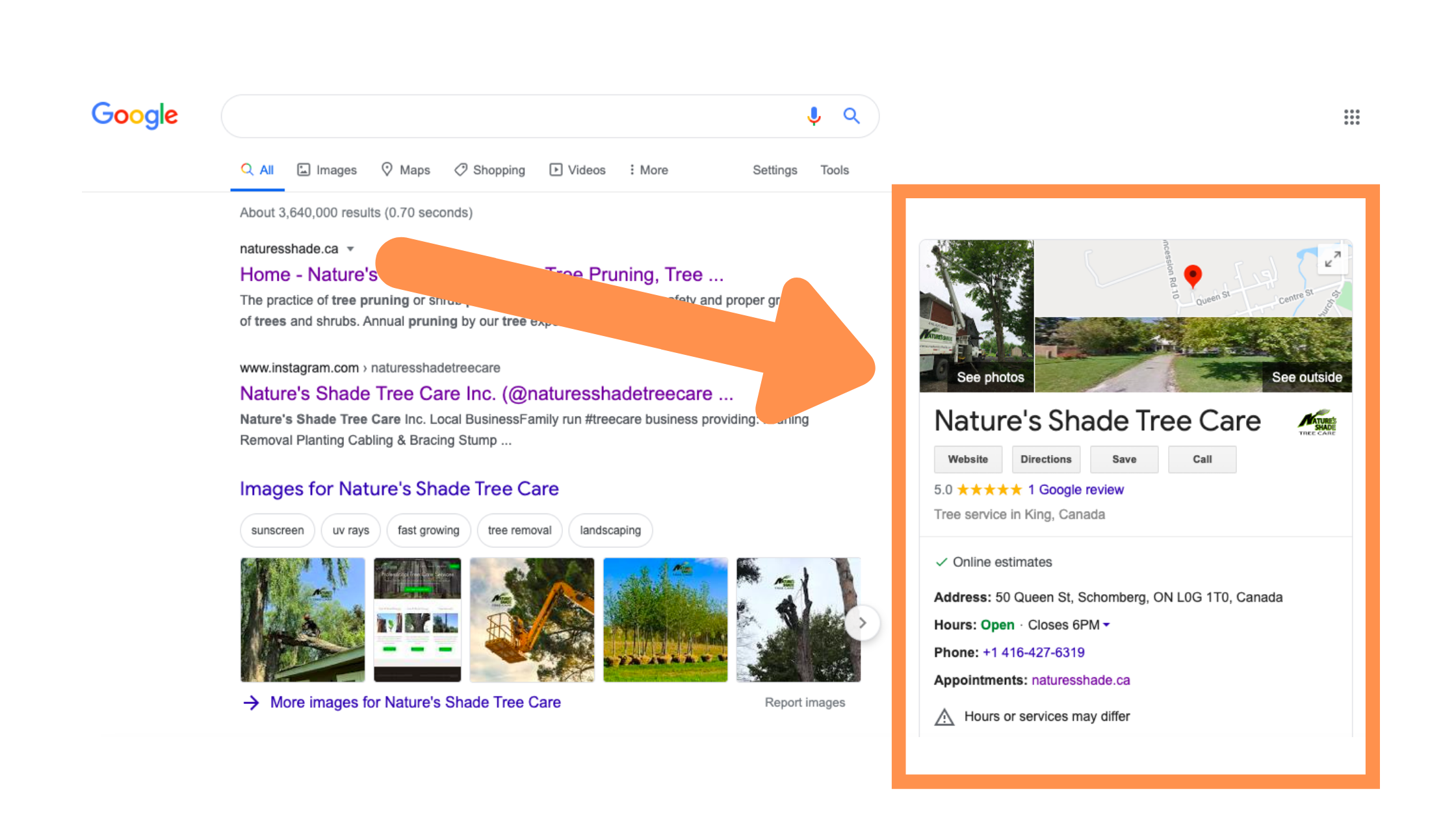Click the About 3,640,000 results text
The image size is (1456, 819).
(x=356, y=213)
